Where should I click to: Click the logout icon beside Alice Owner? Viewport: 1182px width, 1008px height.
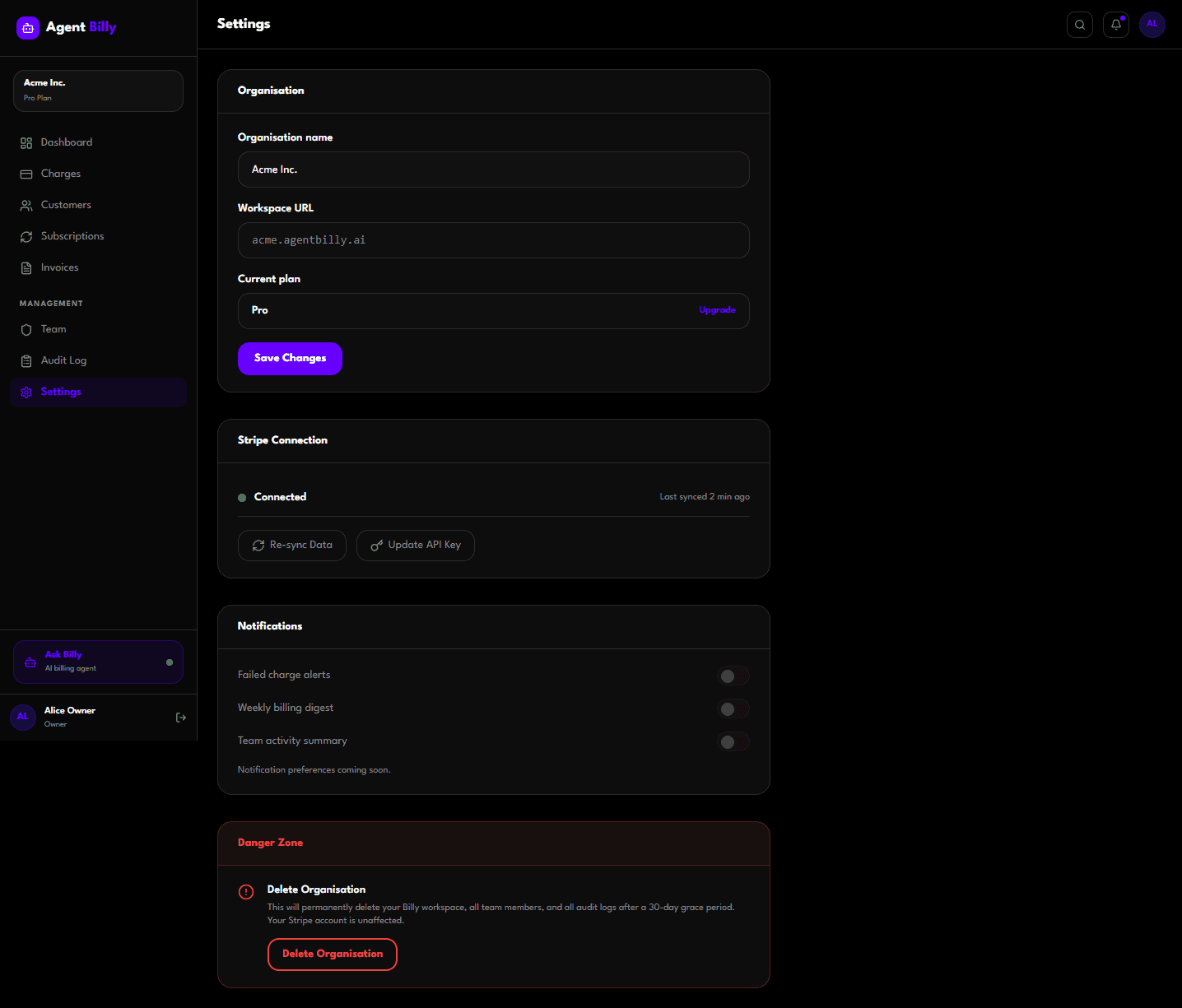coord(181,718)
